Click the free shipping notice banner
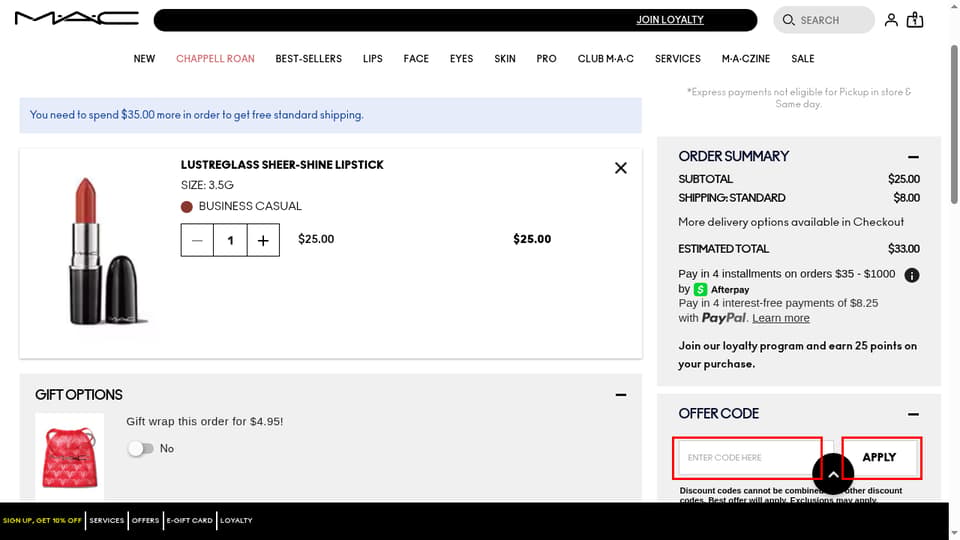The image size is (960, 540). (x=331, y=115)
